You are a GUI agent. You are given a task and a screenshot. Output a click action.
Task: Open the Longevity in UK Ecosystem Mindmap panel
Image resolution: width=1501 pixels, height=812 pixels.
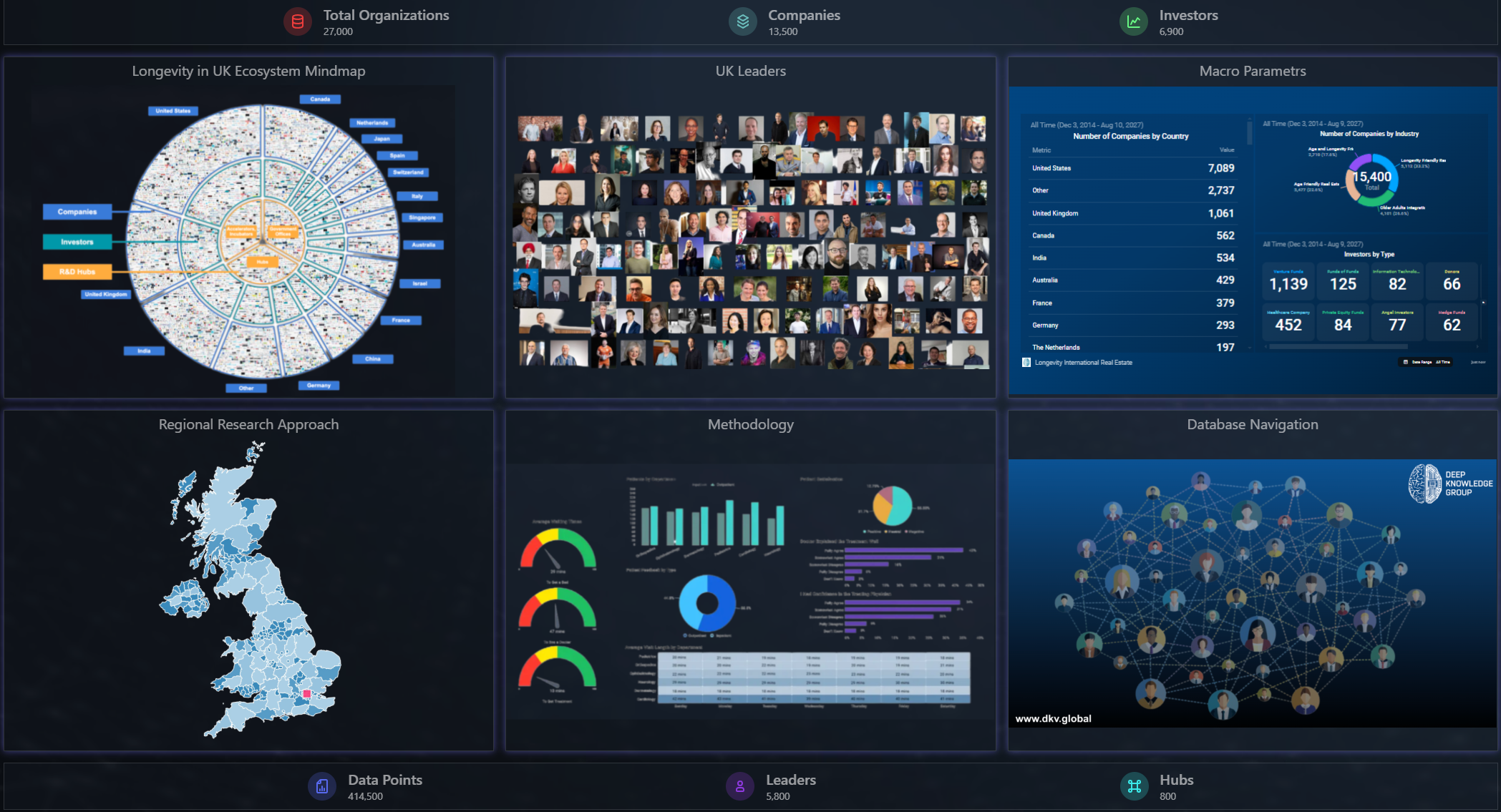point(248,71)
